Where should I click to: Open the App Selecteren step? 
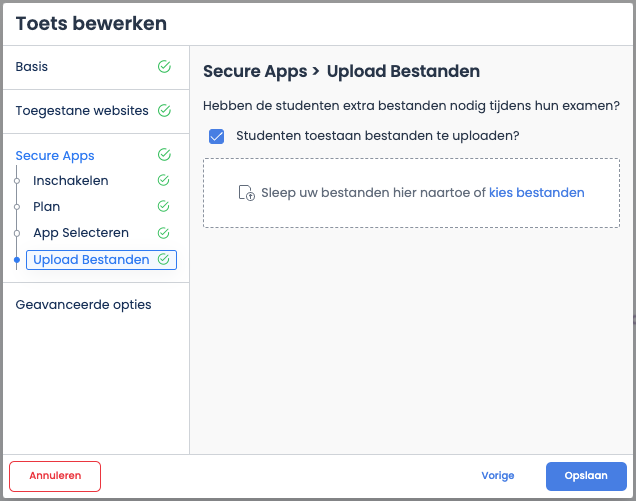pyautogui.click(x=81, y=233)
